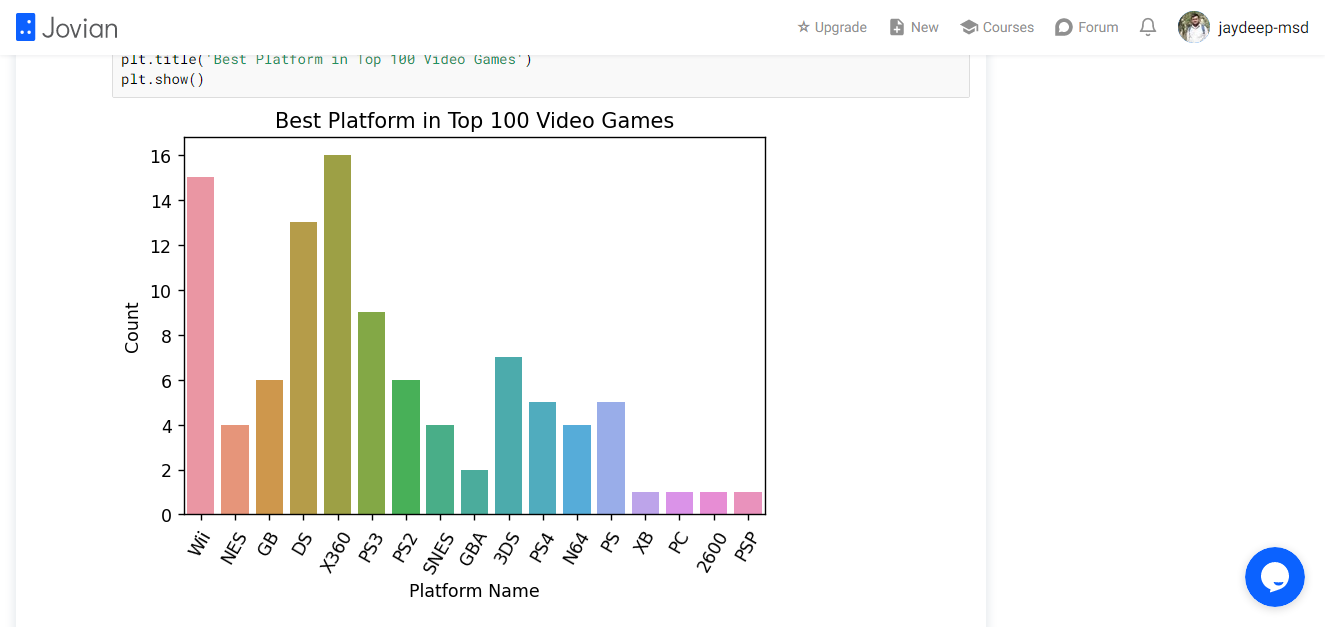The width and height of the screenshot is (1325, 627).
Task: Click the user profile avatar
Action: click(1194, 27)
